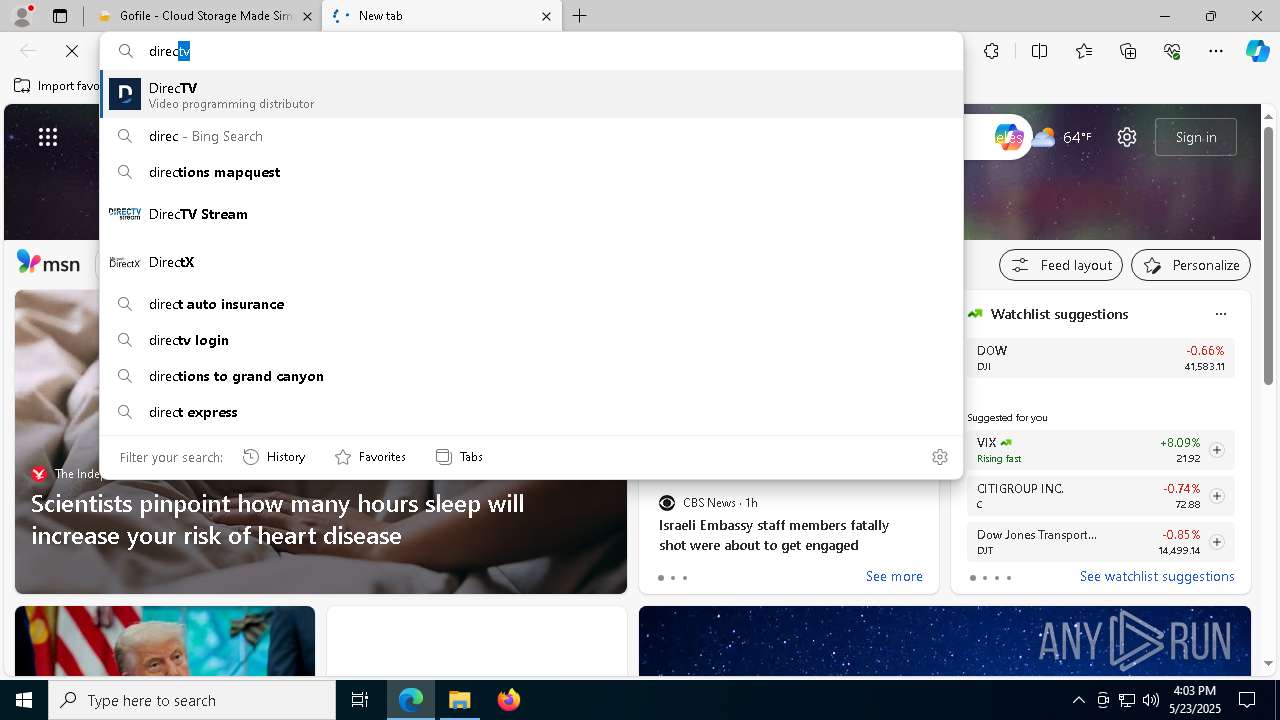Open the MSN apps grid launcher

(48, 137)
